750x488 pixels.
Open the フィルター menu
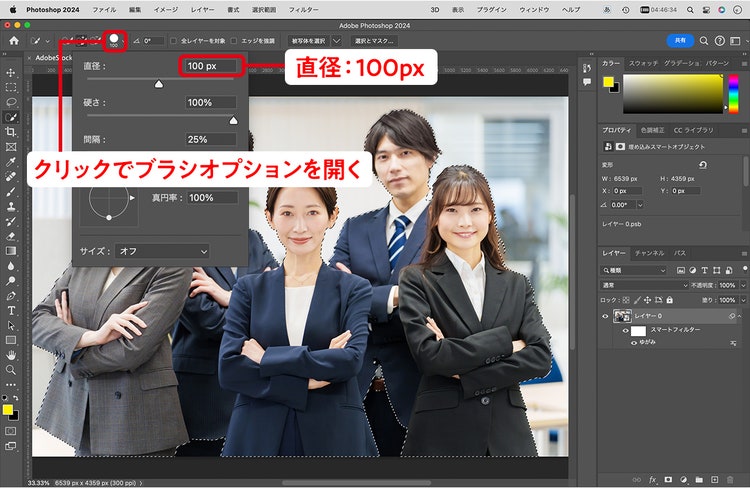coord(304,10)
